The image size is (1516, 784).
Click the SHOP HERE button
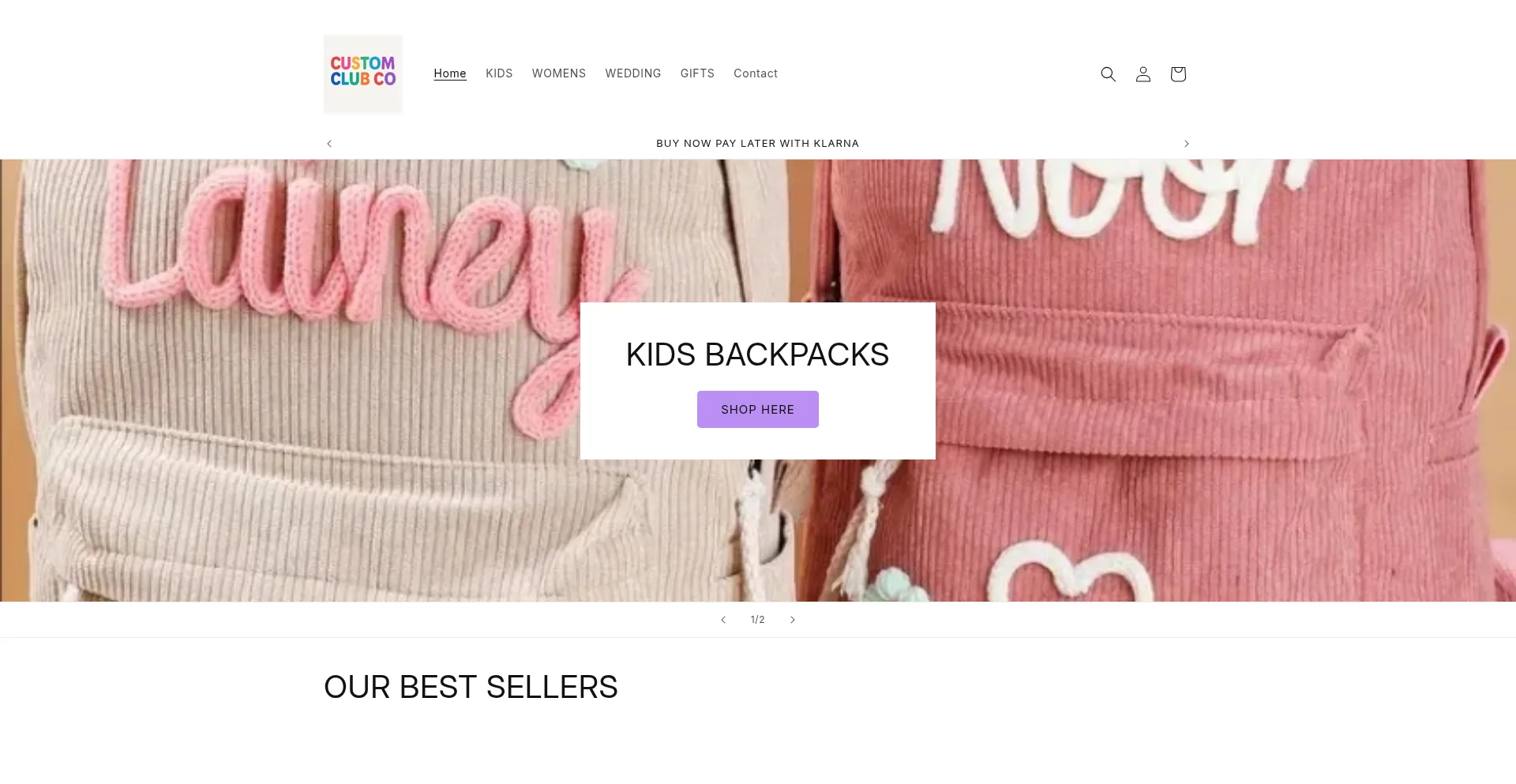pos(758,409)
